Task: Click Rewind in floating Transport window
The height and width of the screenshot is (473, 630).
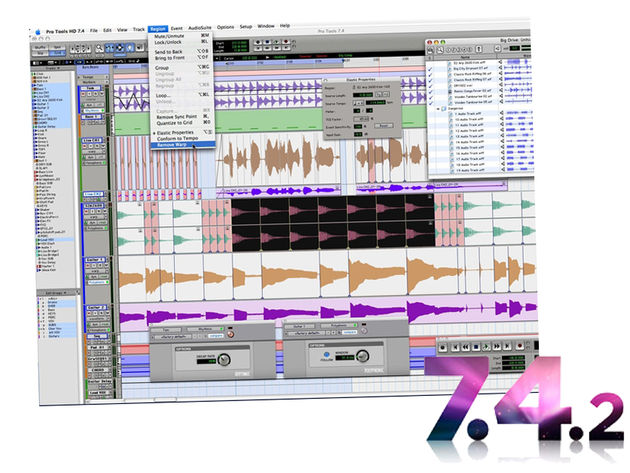Action: pos(465,347)
